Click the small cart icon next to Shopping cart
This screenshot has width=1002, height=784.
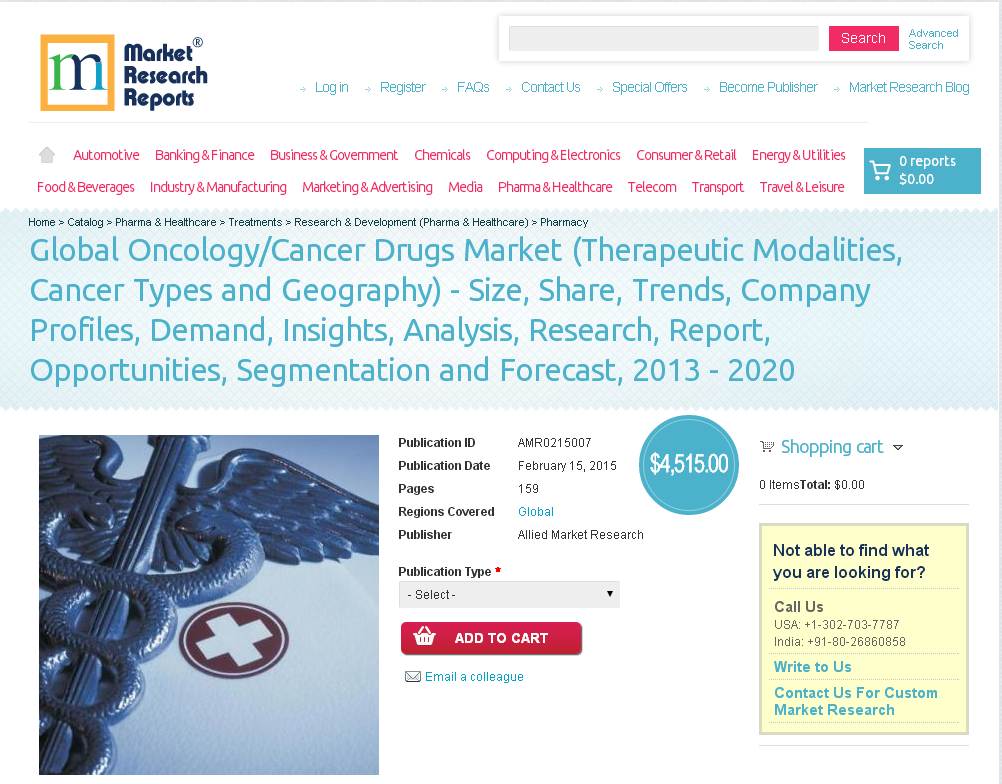[767, 446]
